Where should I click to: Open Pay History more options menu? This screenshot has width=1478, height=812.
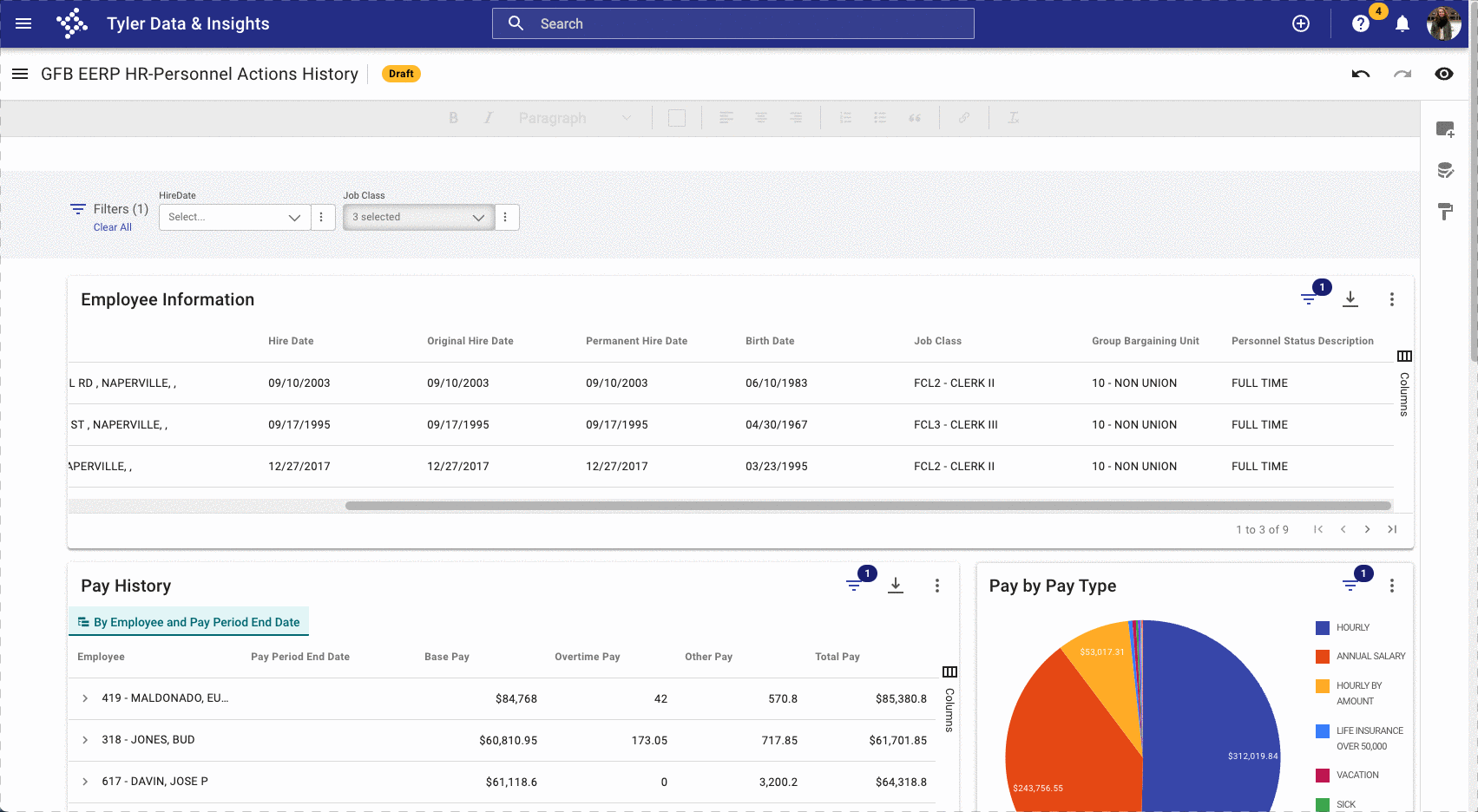coord(937,586)
